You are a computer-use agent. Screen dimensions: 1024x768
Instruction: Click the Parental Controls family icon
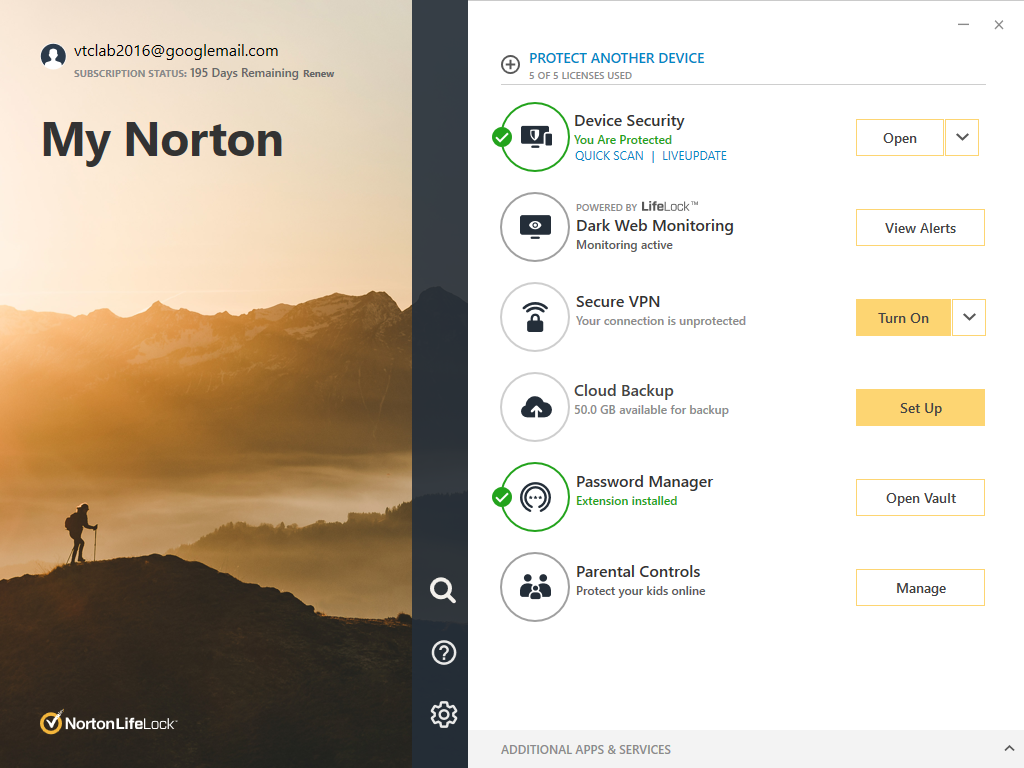pos(535,587)
